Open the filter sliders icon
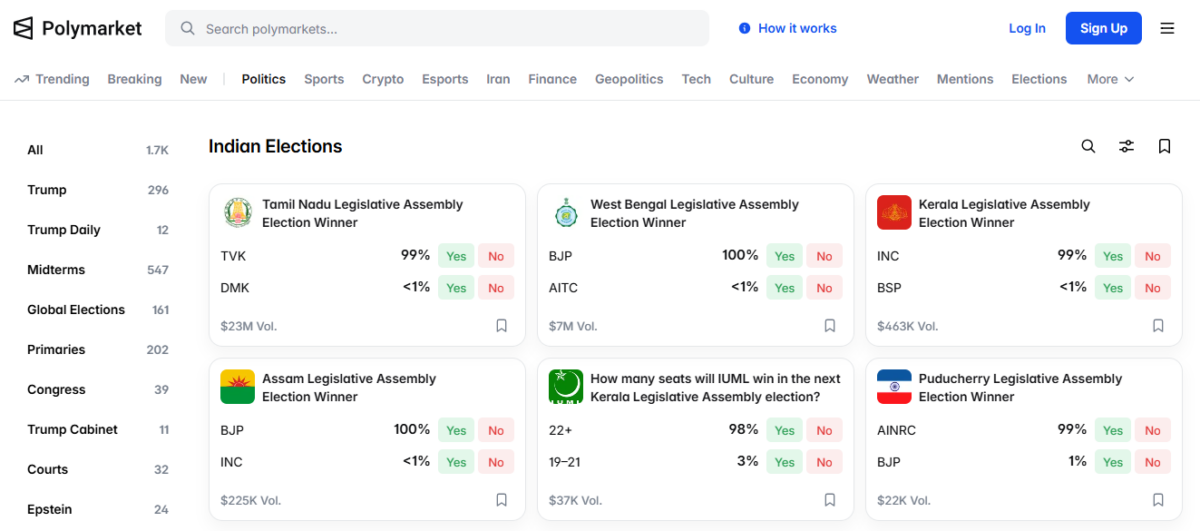This screenshot has height=531, width=1200. click(1126, 146)
